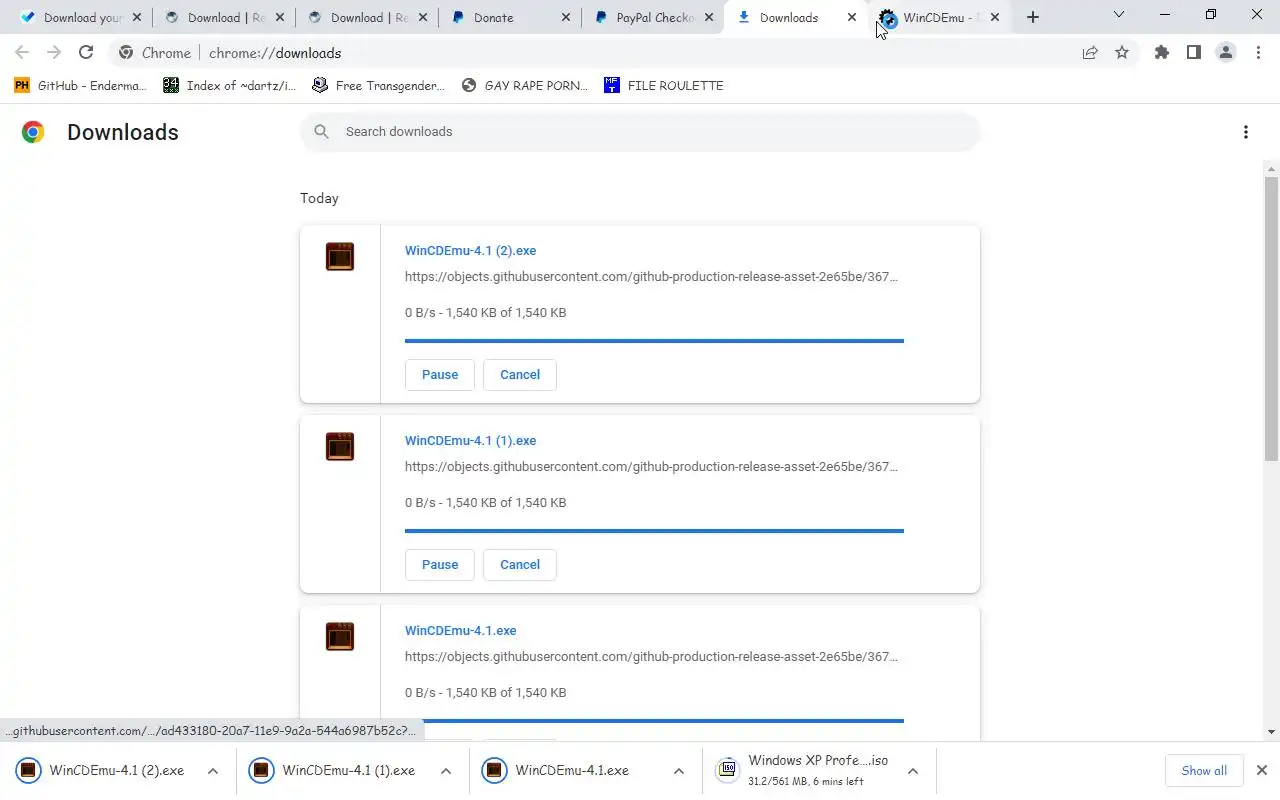
Task: Click the browser forward arrow
Action: coord(54,53)
